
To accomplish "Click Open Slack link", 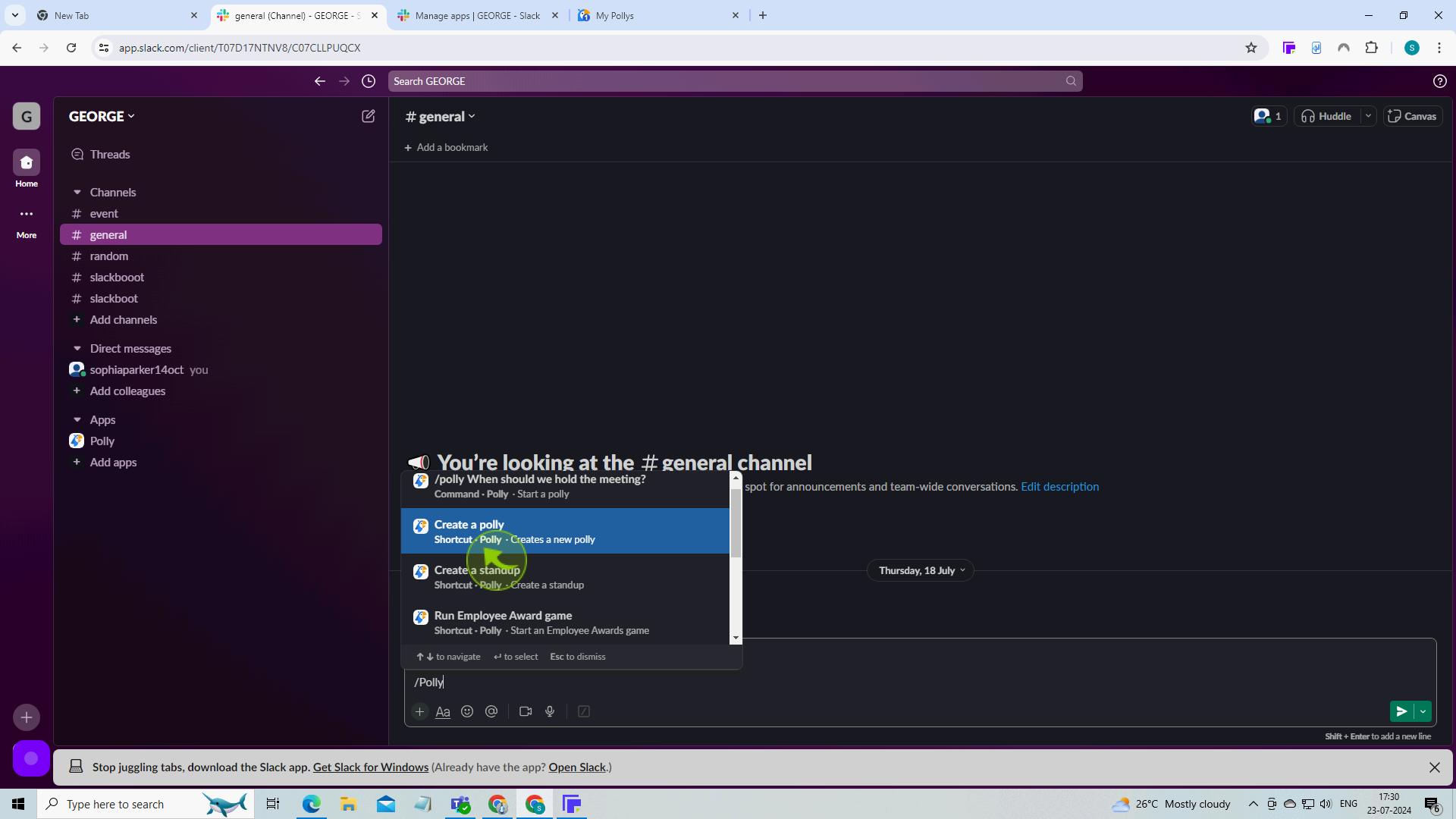I will click(x=577, y=767).
